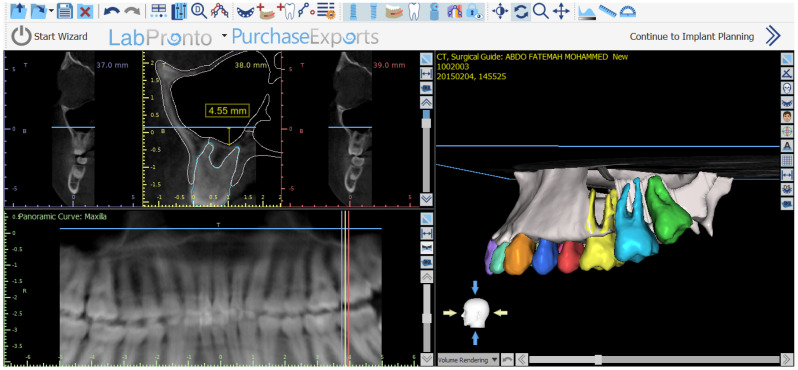Click the Start Wizard button
The height and width of the screenshot is (370, 798).
click(50, 37)
